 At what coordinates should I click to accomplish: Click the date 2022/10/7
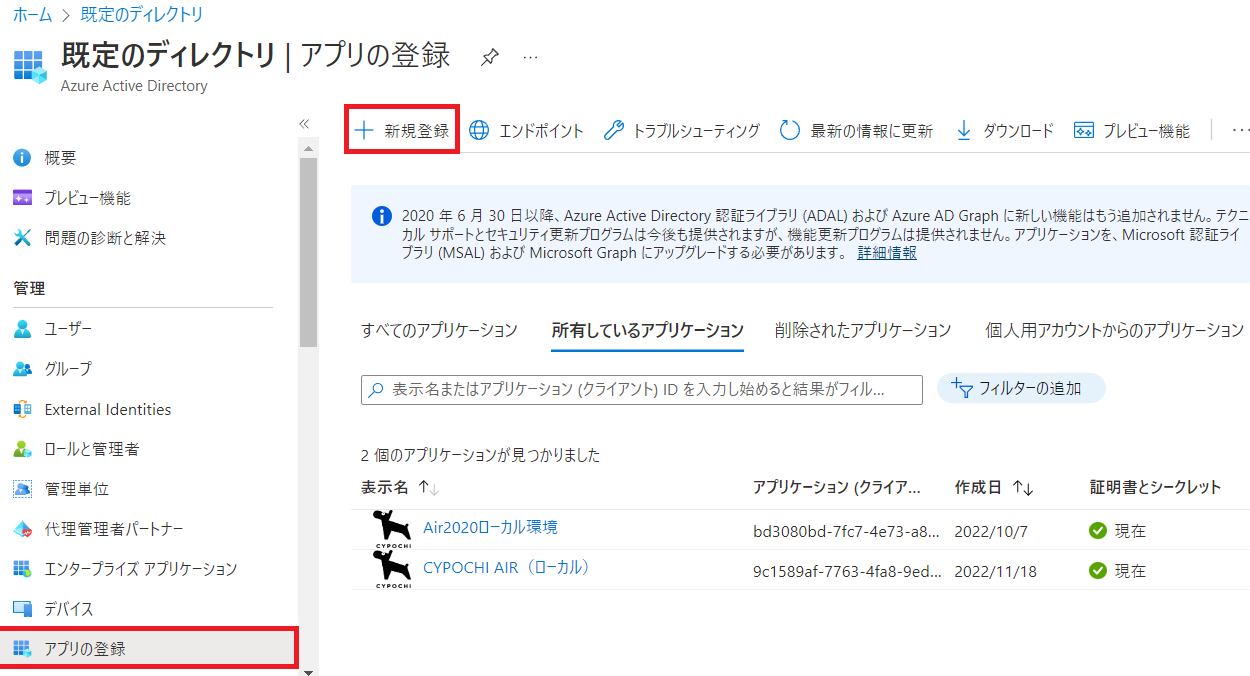990,531
